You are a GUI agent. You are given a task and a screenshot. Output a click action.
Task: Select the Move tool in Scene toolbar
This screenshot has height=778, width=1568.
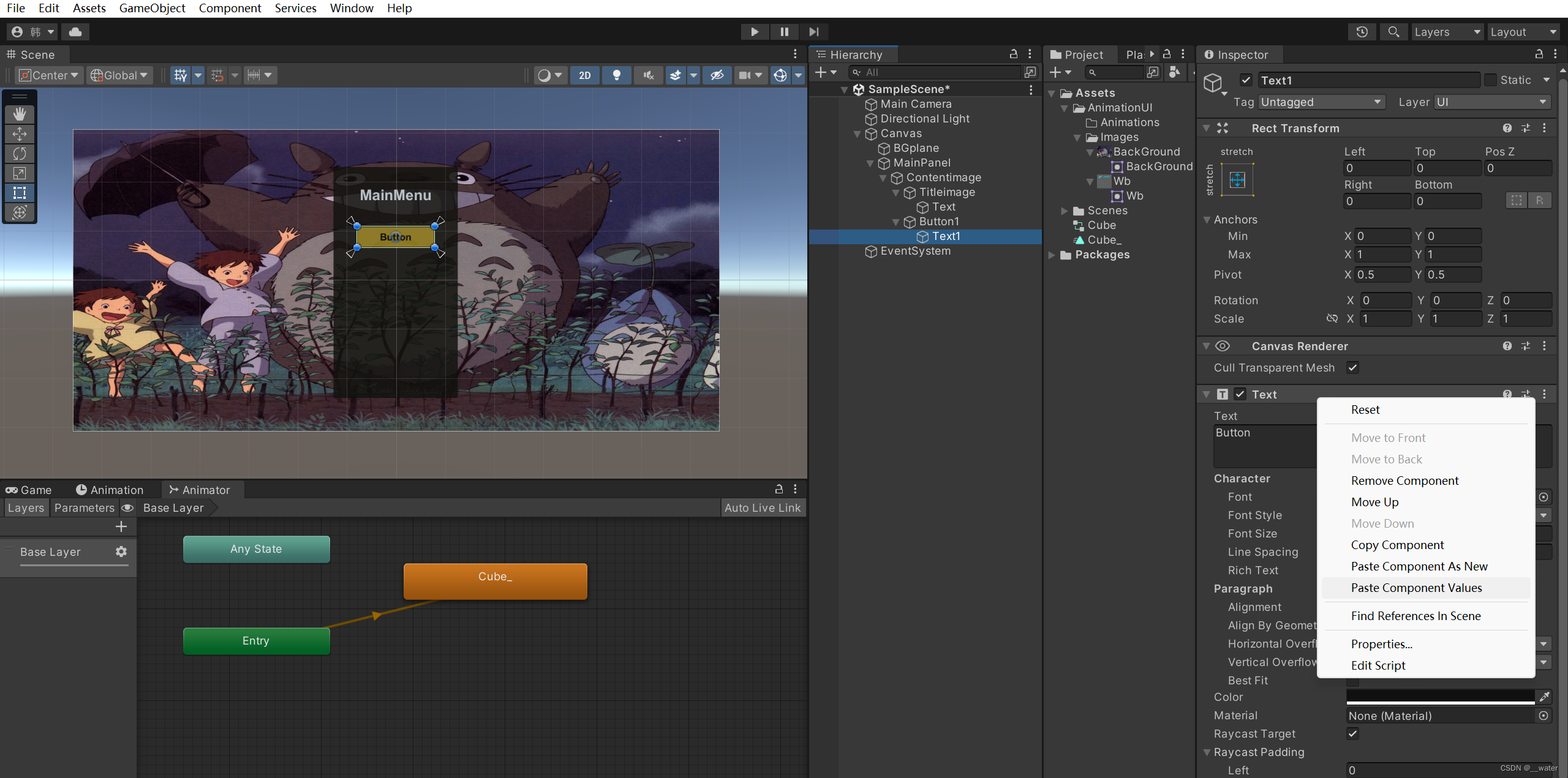pos(20,134)
